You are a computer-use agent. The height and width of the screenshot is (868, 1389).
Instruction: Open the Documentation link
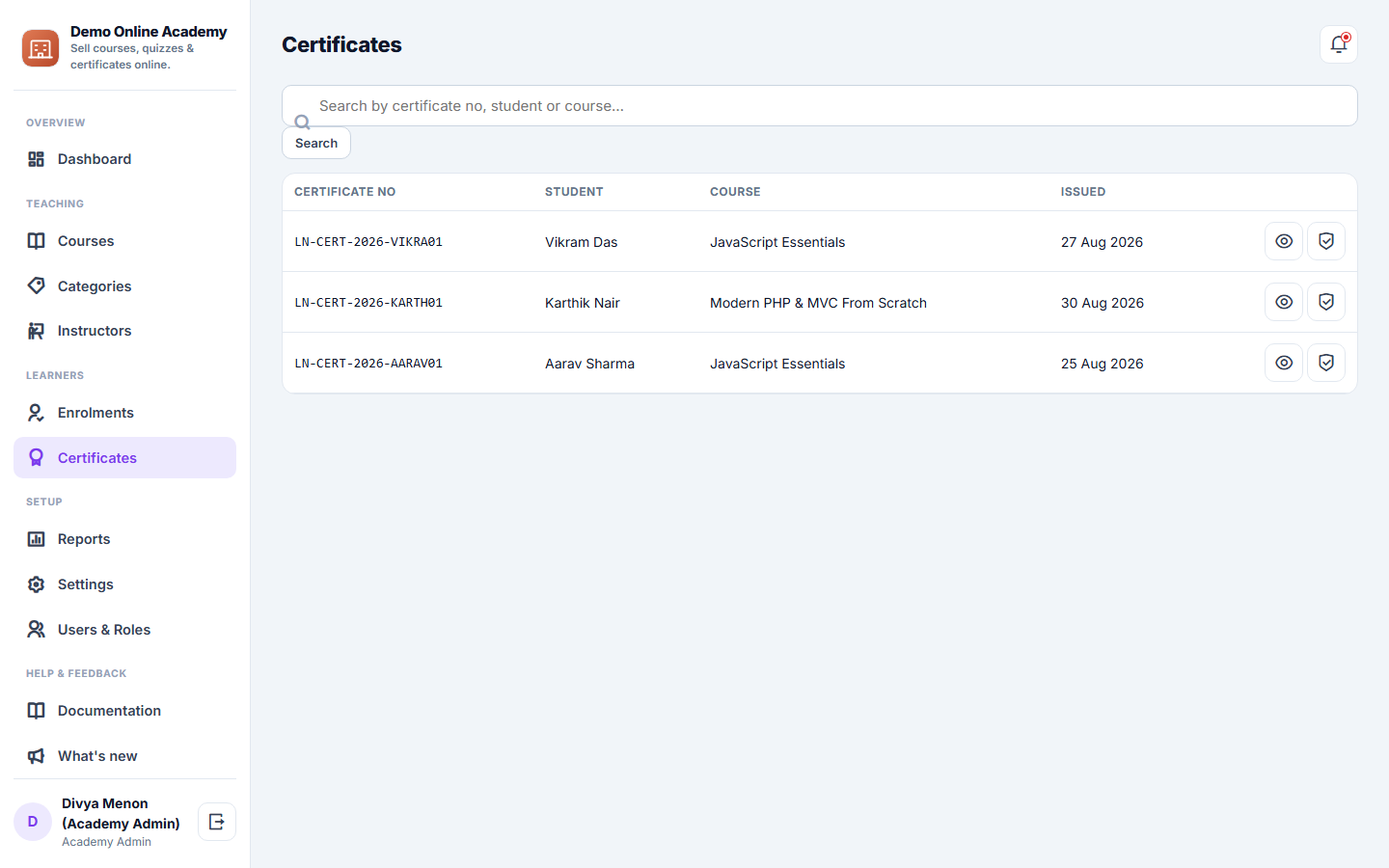(124, 711)
